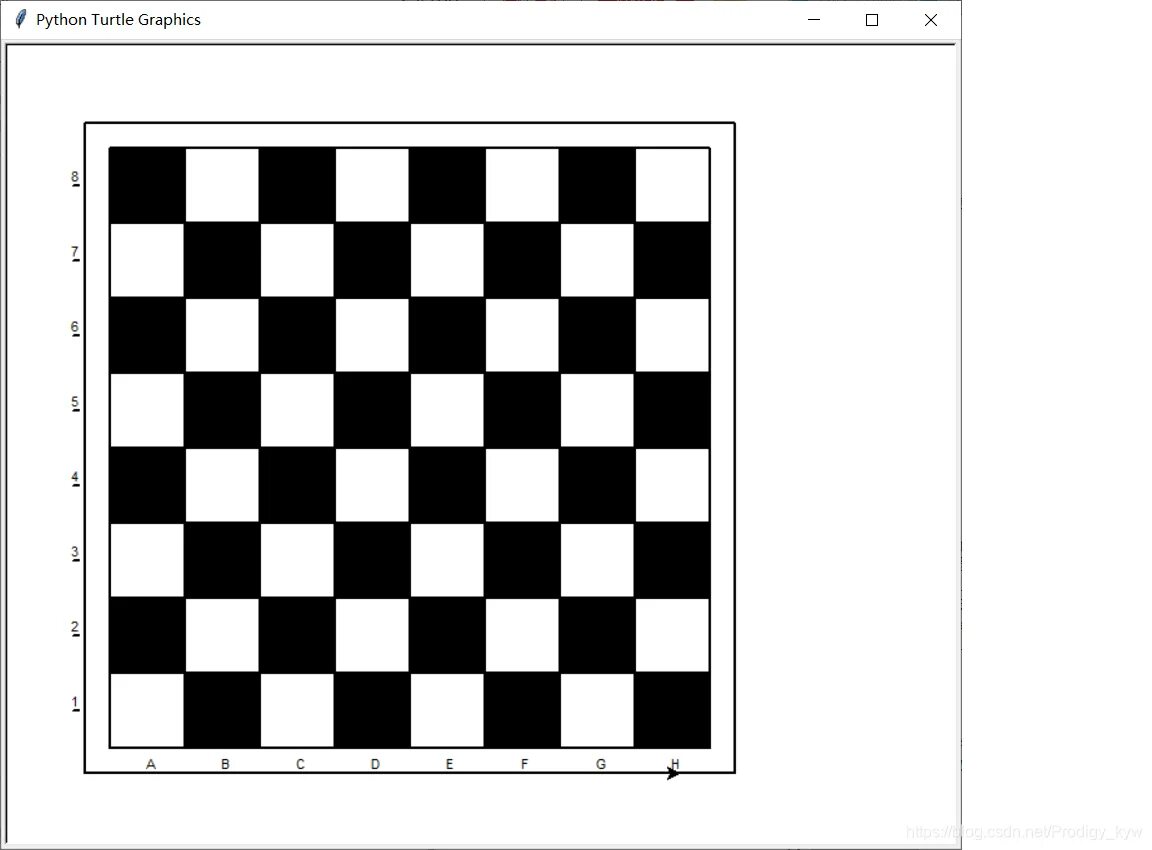Click the column label B

click(226, 764)
